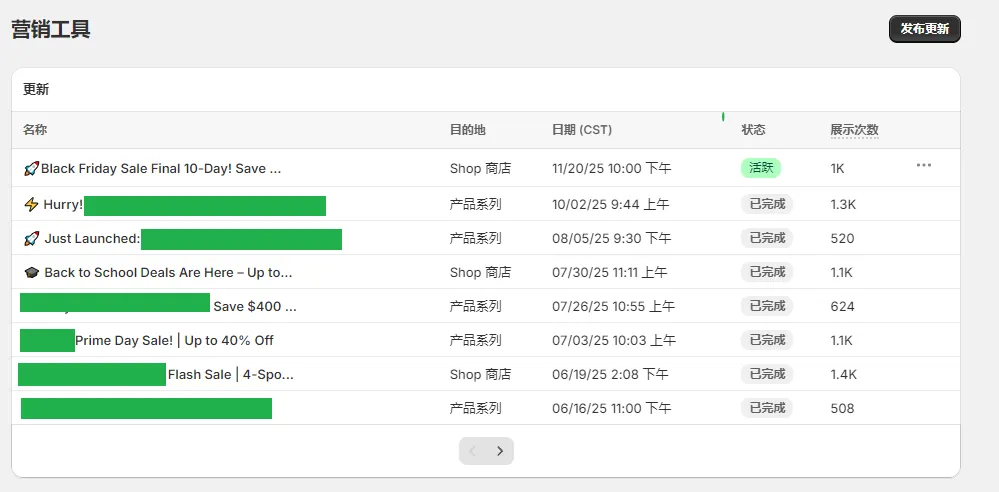Click the rocket icon before Just Launched
999x492 pixels.
tap(31, 239)
